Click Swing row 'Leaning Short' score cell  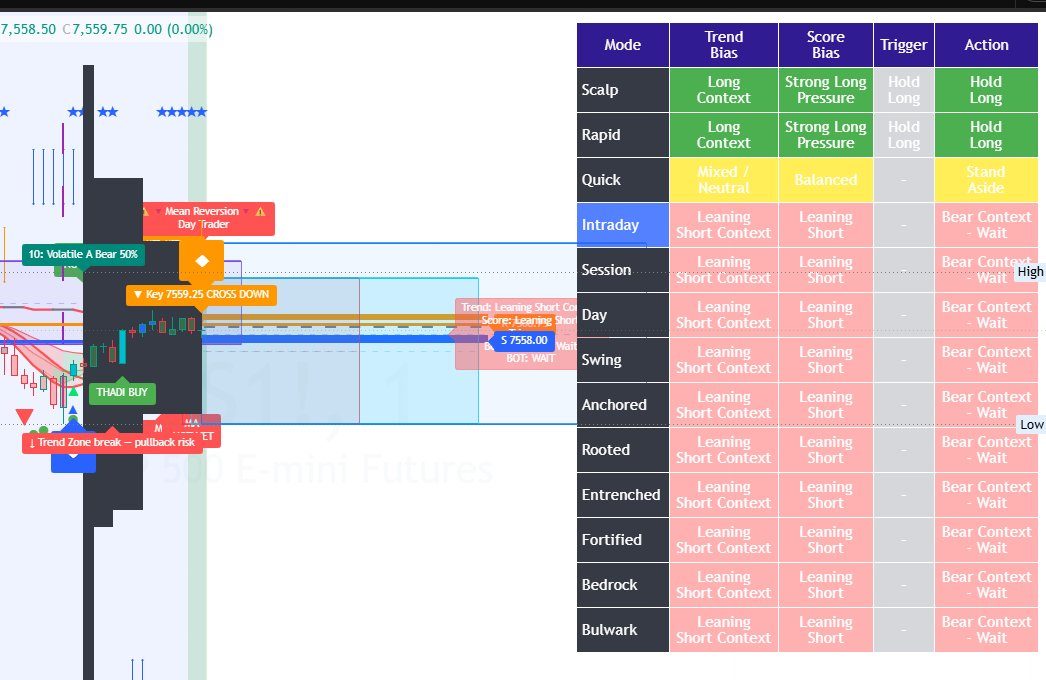[x=825, y=360]
